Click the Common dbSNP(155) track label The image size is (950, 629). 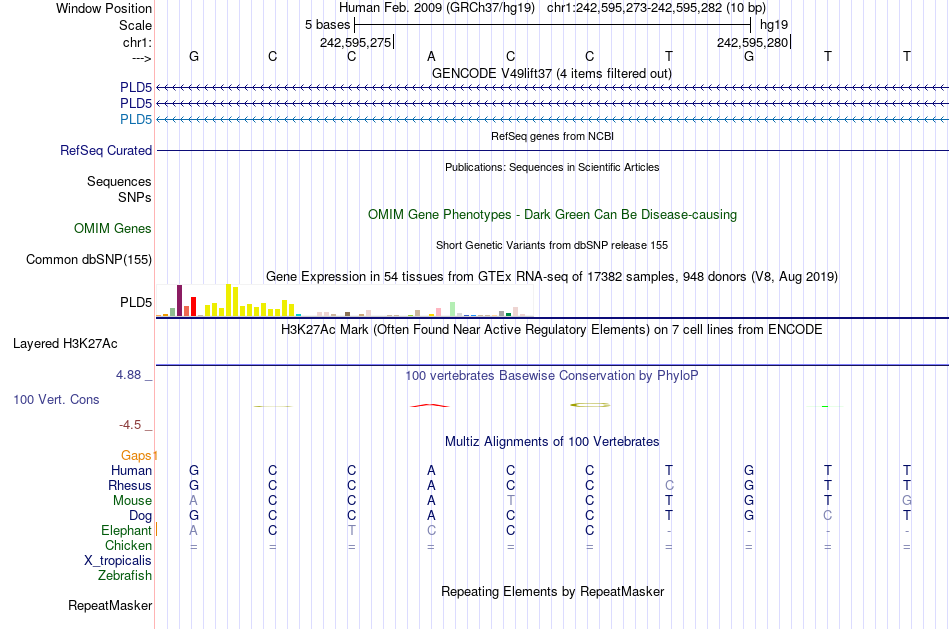(x=88, y=259)
